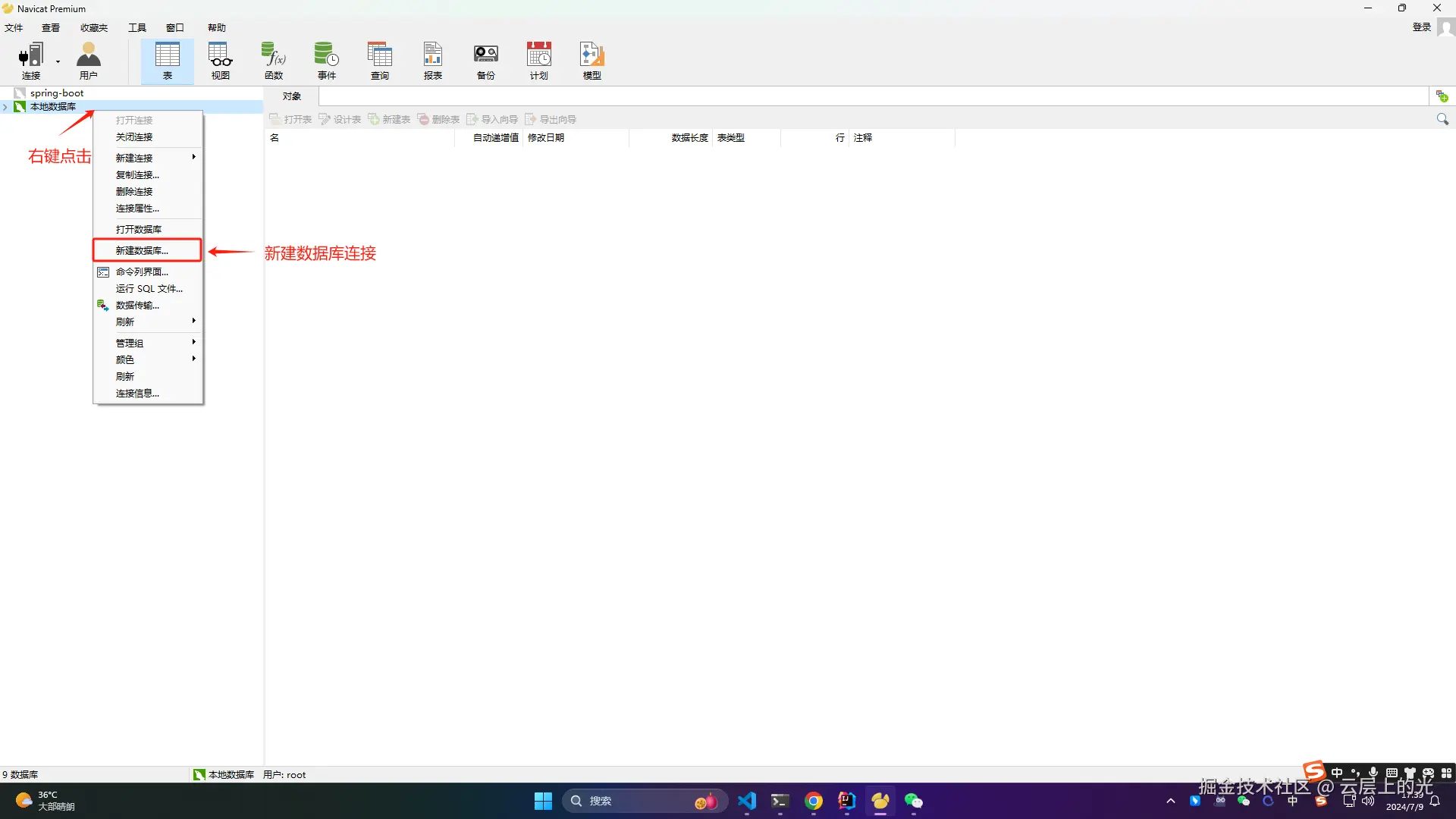
Task: Click the 计划 (Schedule) toolbar icon
Action: [x=538, y=60]
